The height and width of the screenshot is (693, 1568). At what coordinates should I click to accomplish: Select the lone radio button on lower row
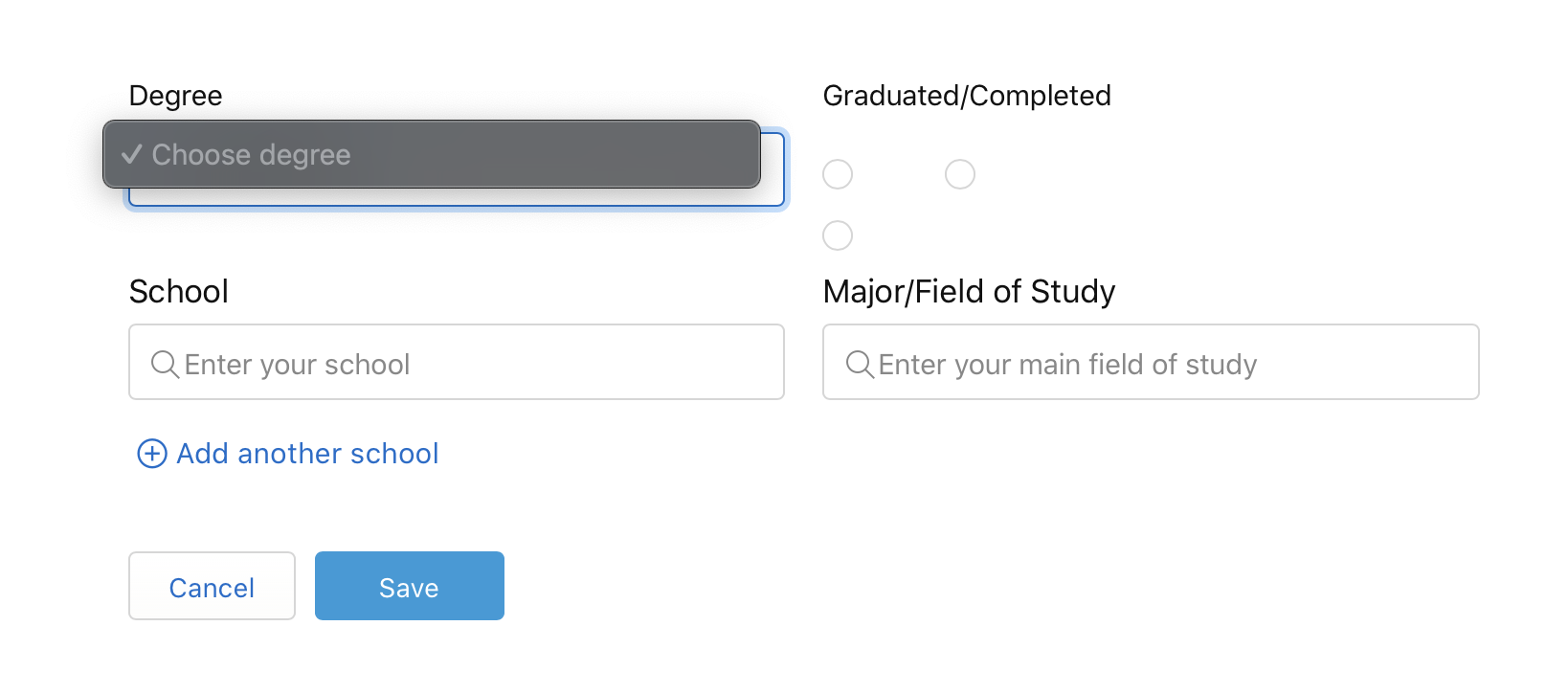point(838,235)
